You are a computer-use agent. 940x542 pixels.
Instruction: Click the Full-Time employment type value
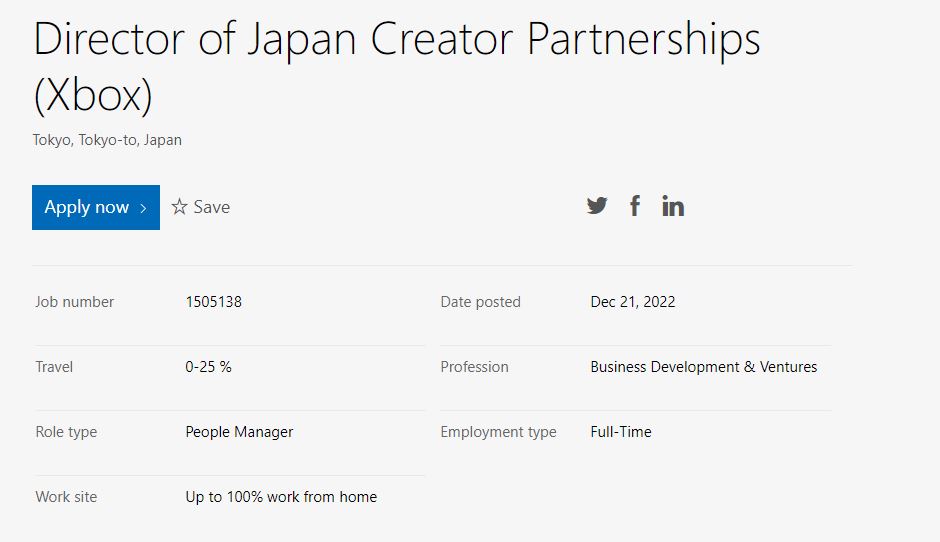click(620, 432)
